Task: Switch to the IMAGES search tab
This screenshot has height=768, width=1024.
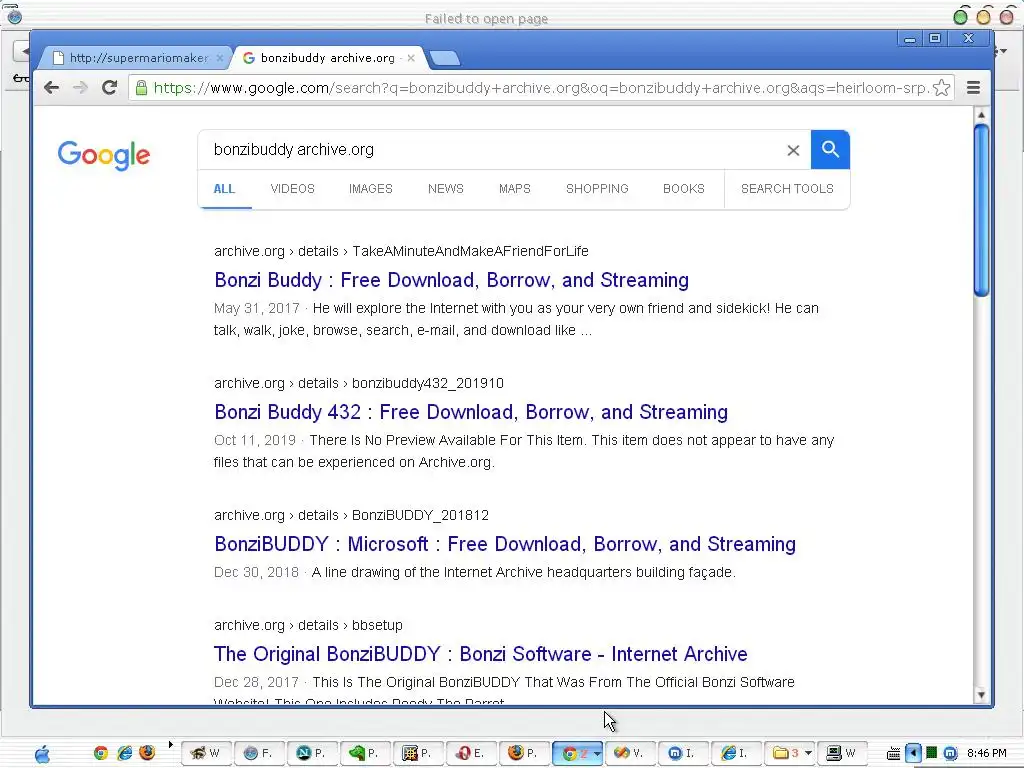Action: pyautogui.click(x=370, y=189)
